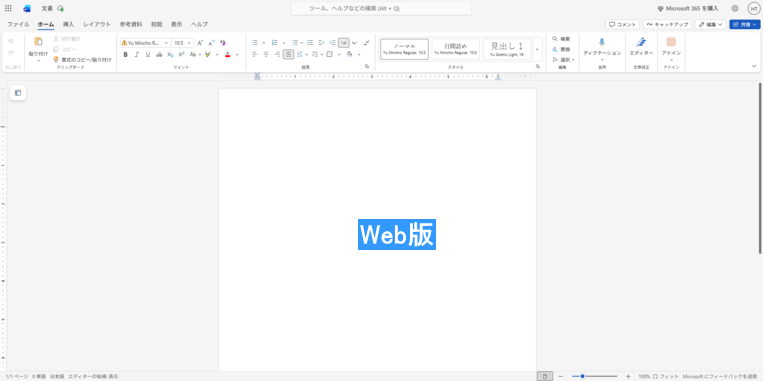
Task: Click the red font color swatch
Action: point(227,54)
